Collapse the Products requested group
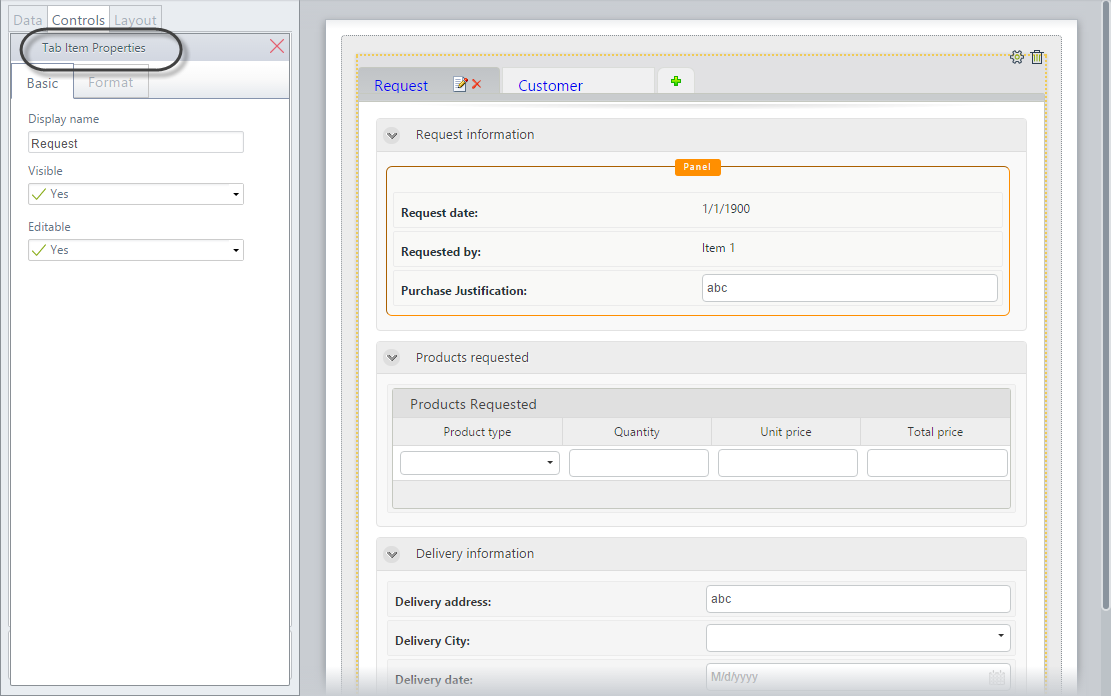The image size is (1111, 696). tap(392, 358)
